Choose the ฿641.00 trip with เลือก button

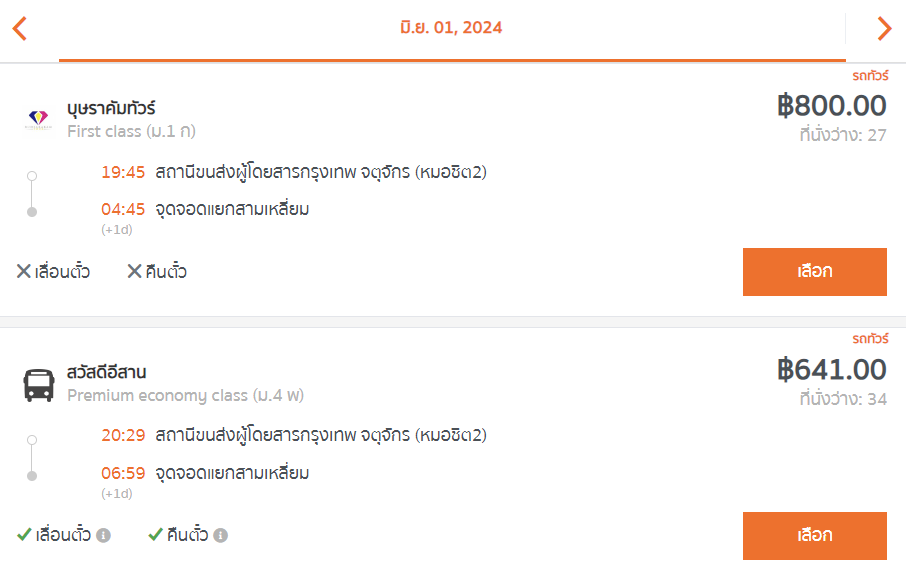[x=815, y=535]
